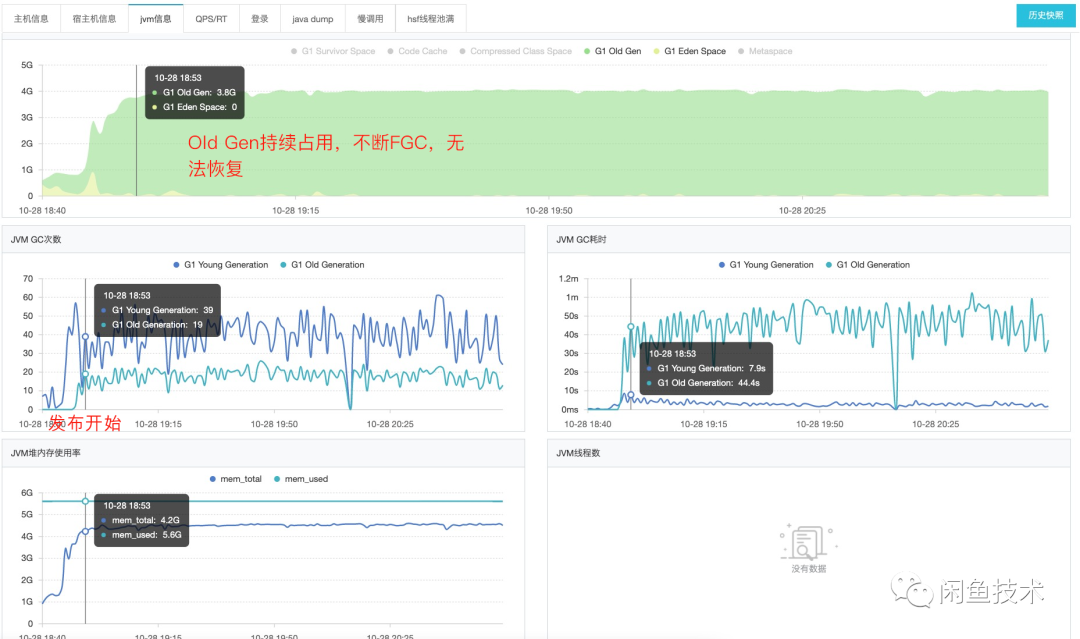Image resolution: width=1080 pixels, height=639 pixels.
Task: Toggle Code Cache legend series
Action: [417, 51]
